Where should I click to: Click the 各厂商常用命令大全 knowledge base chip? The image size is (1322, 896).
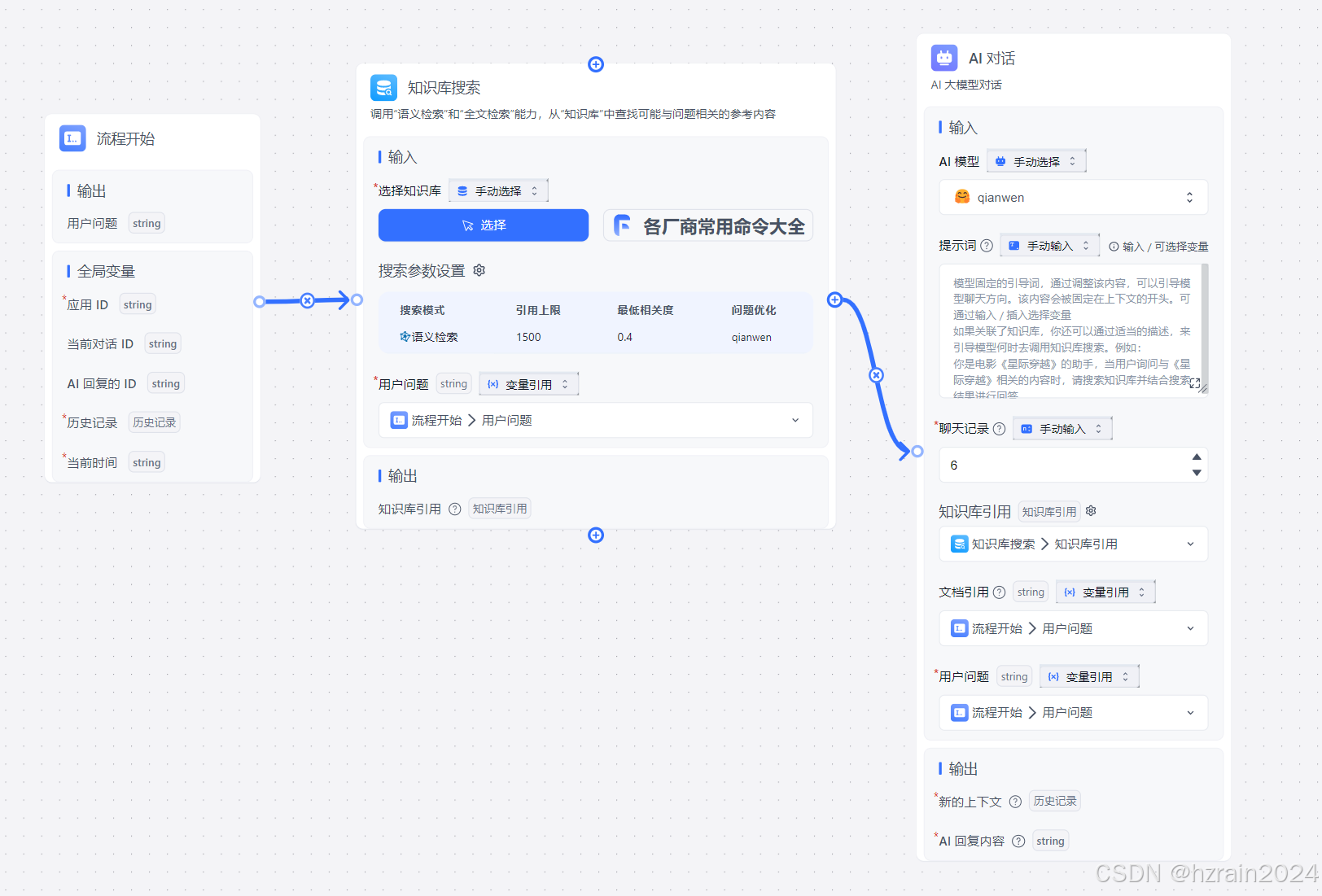(x=708, y=225)
